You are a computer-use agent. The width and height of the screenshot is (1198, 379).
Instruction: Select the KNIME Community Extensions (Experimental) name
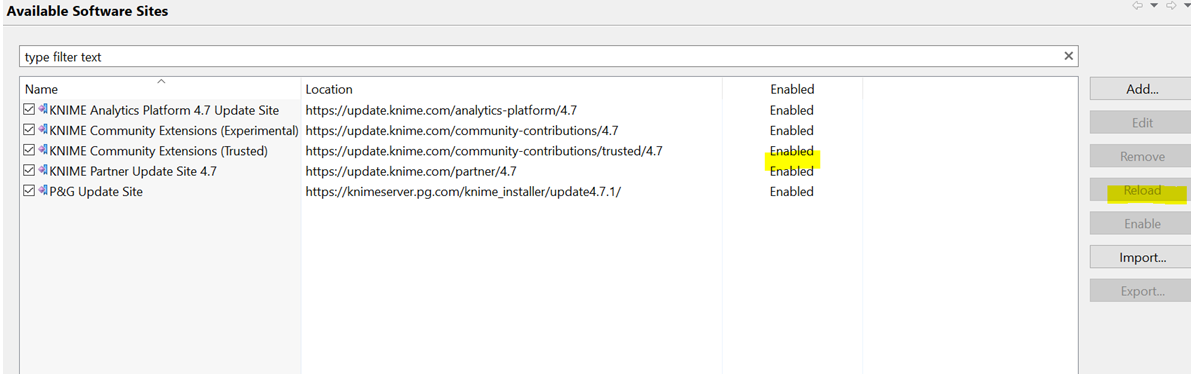click(174, 131)
